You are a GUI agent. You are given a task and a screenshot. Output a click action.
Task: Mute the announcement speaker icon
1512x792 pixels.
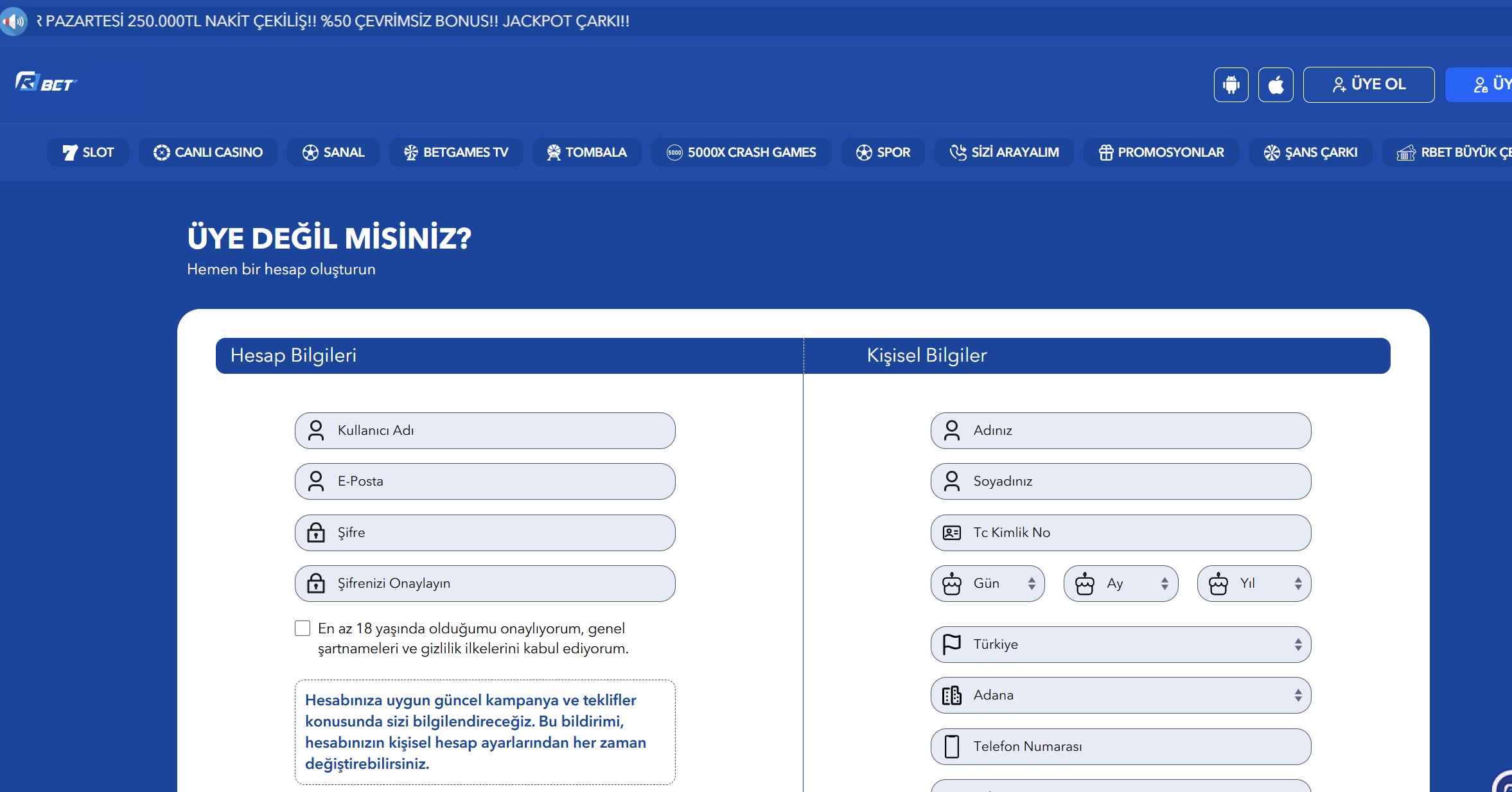click(x=13, y=21)
